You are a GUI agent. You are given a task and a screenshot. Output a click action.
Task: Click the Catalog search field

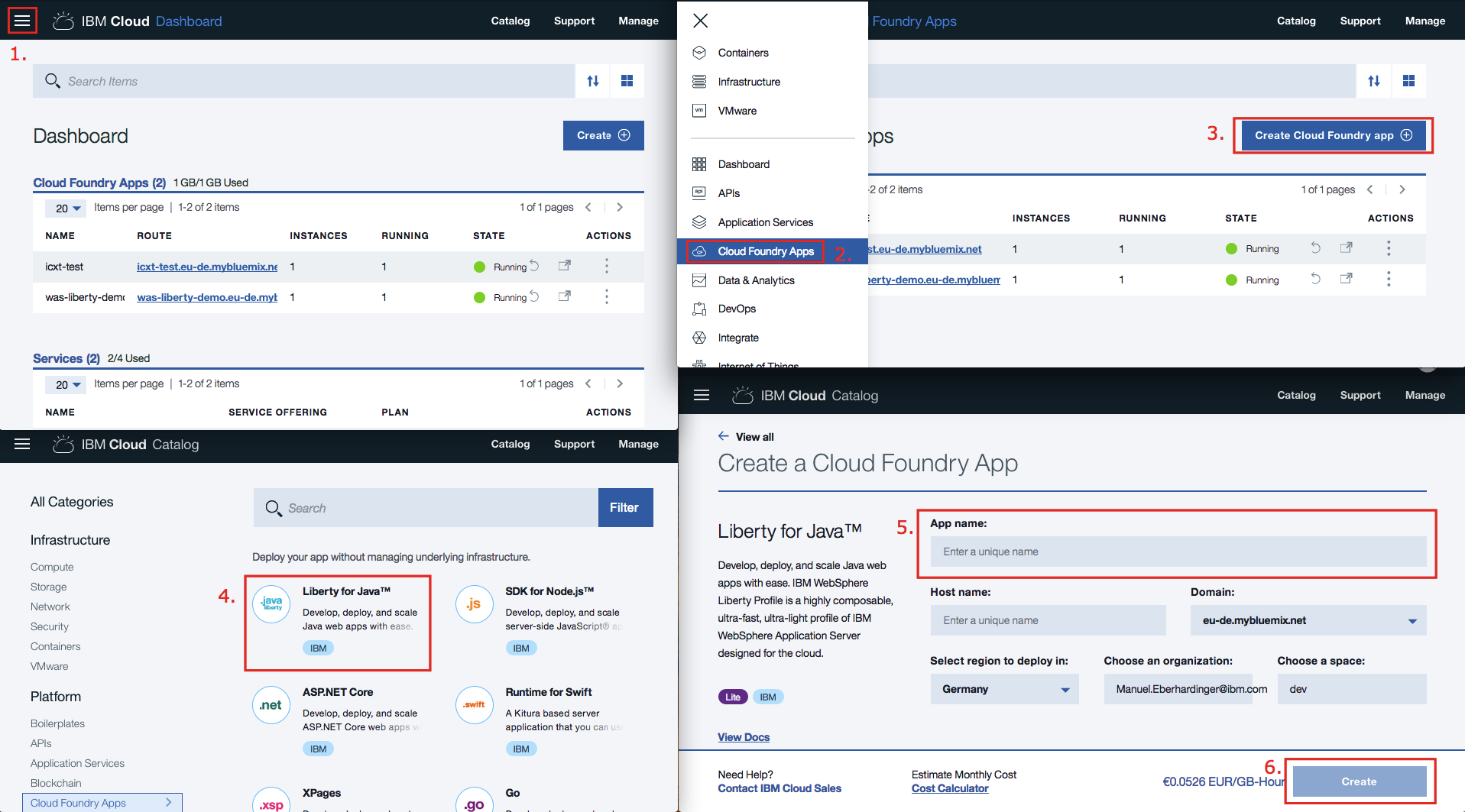426,507
